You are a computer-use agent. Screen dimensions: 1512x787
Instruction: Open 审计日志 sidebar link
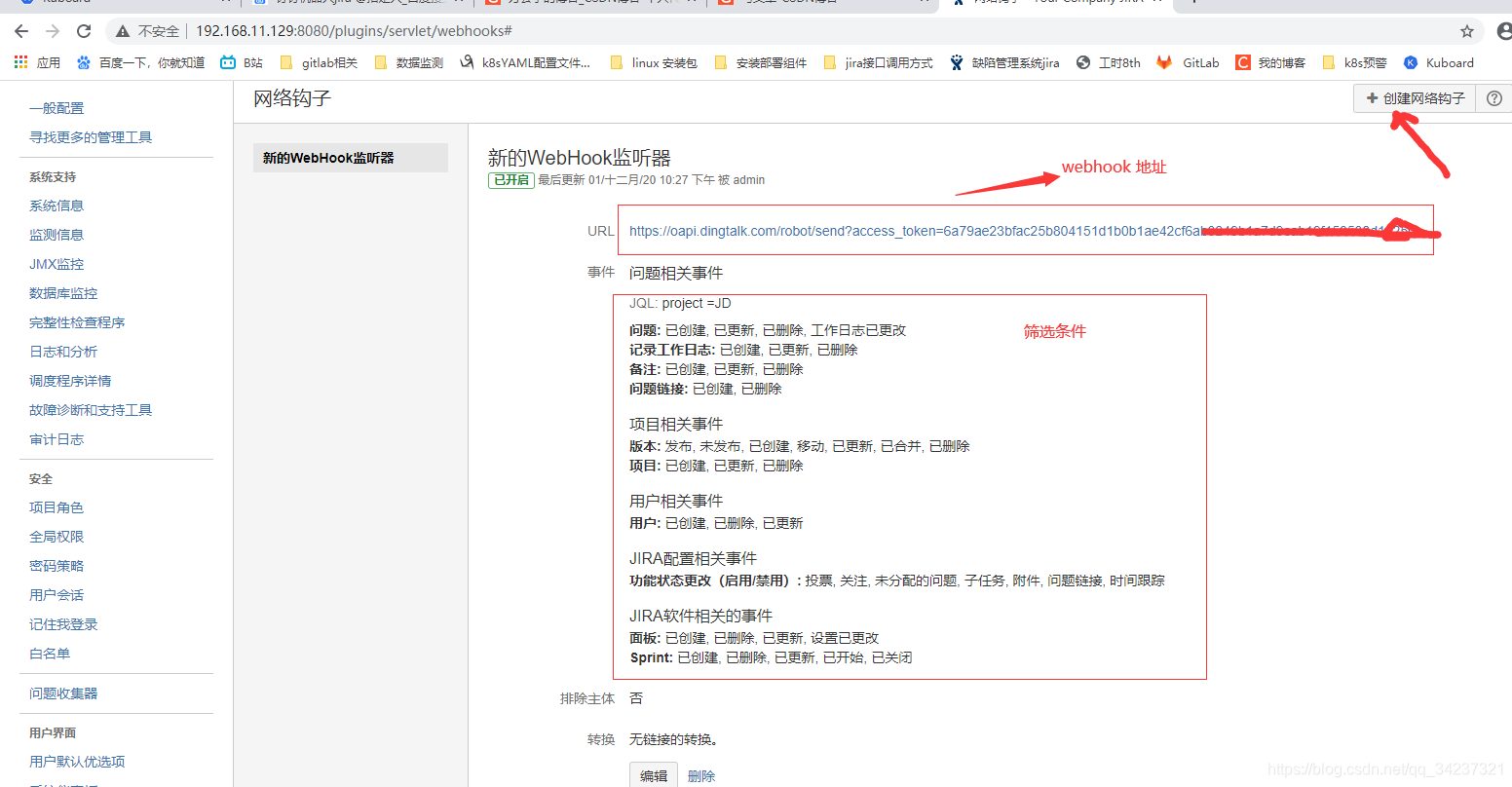[57, 439]
